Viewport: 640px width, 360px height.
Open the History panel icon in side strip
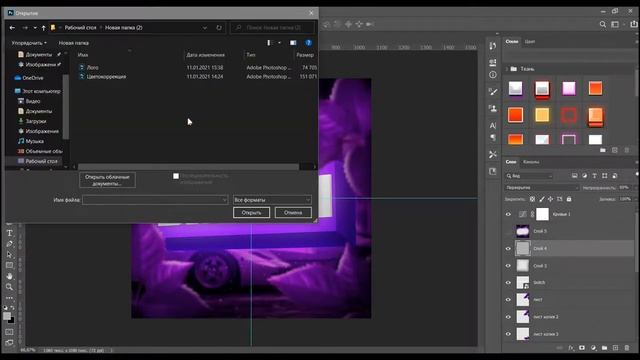(493, 46)
